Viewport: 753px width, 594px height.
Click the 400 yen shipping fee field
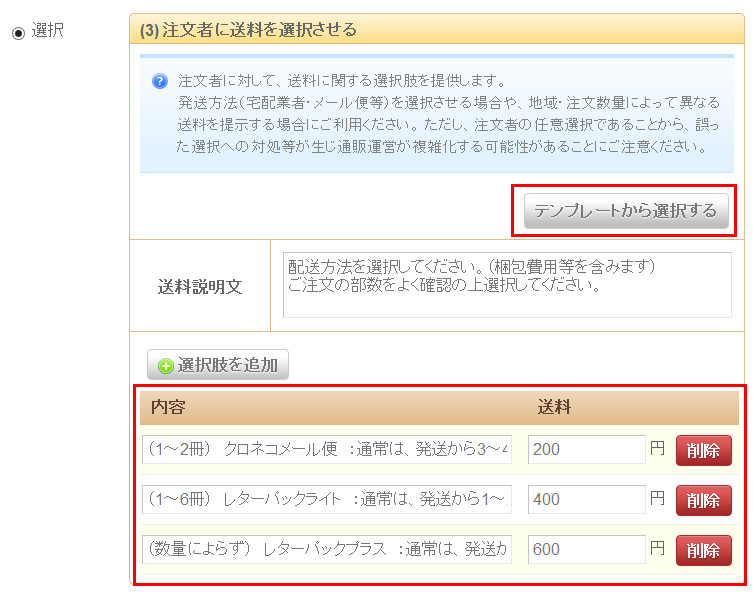(x=586, y=499)
